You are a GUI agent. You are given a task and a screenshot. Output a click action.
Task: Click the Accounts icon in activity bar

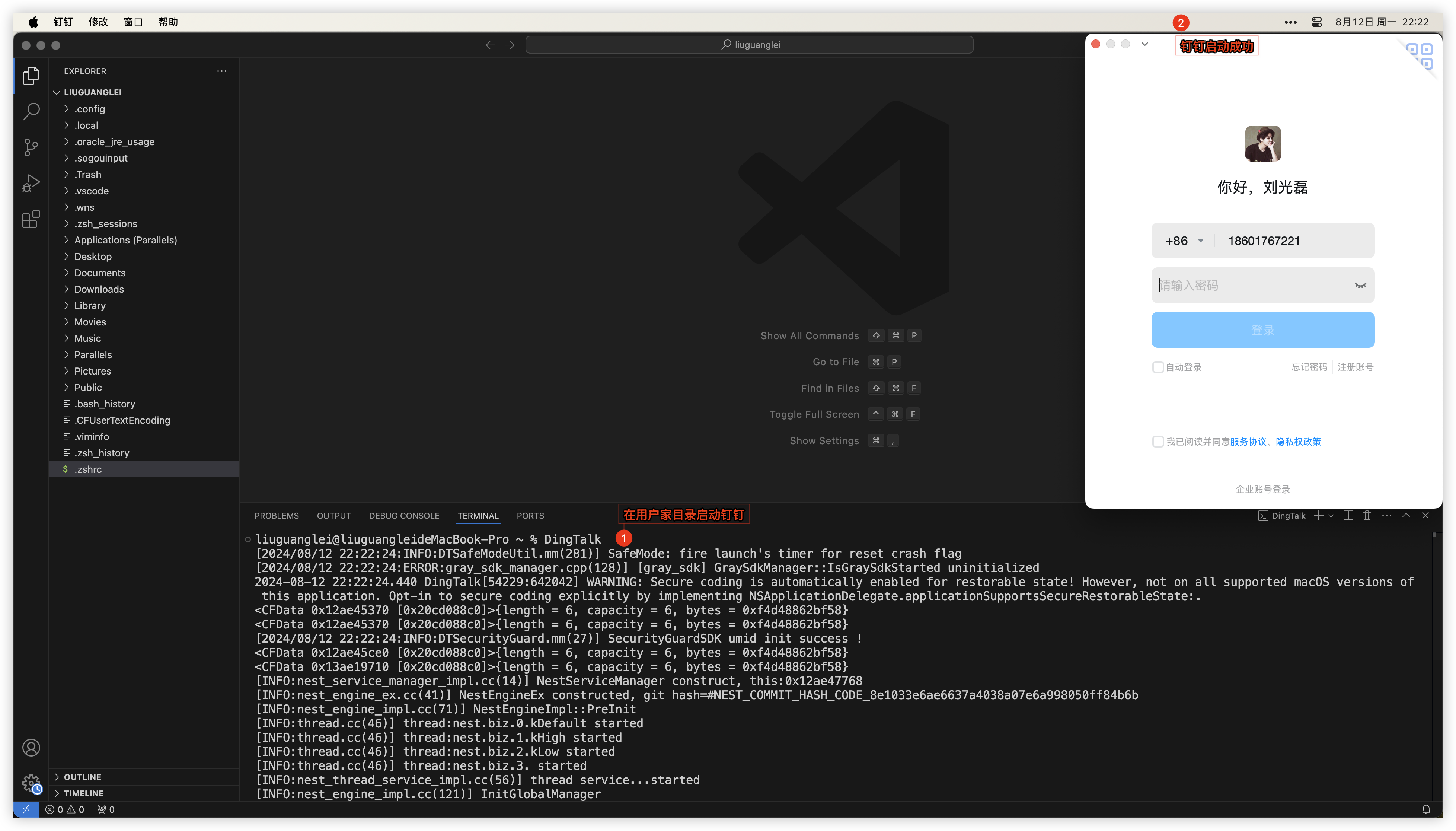coord(31,748)
